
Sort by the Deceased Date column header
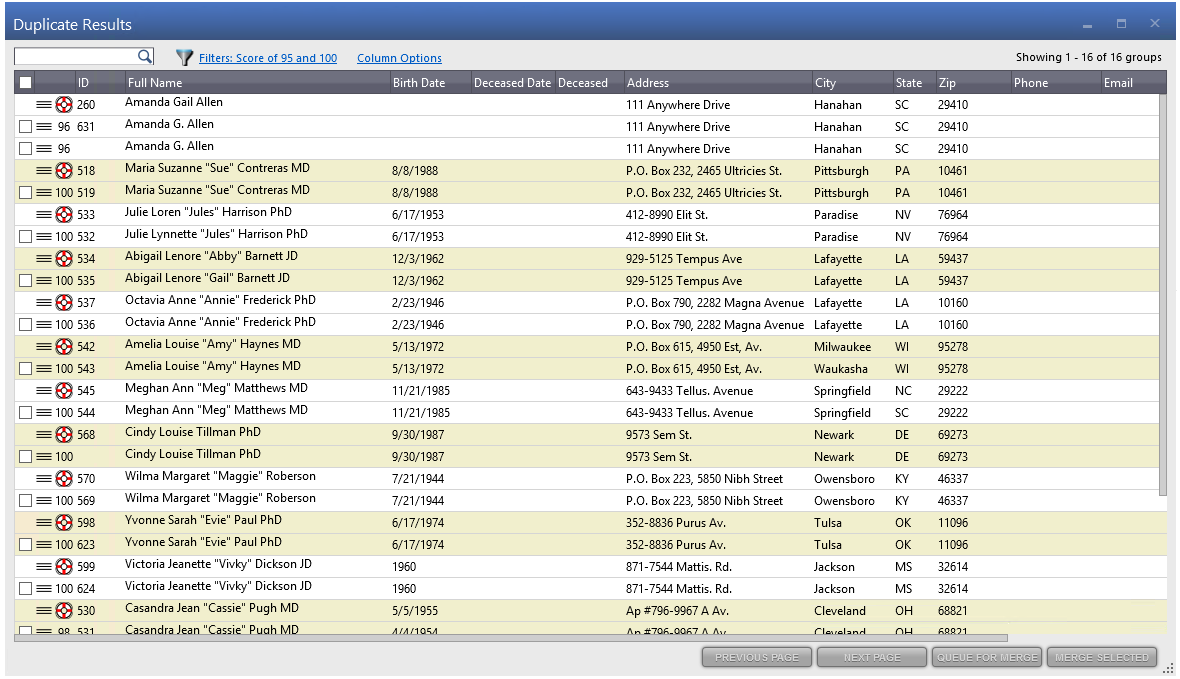pyautogui.click(x=512, y=83)
